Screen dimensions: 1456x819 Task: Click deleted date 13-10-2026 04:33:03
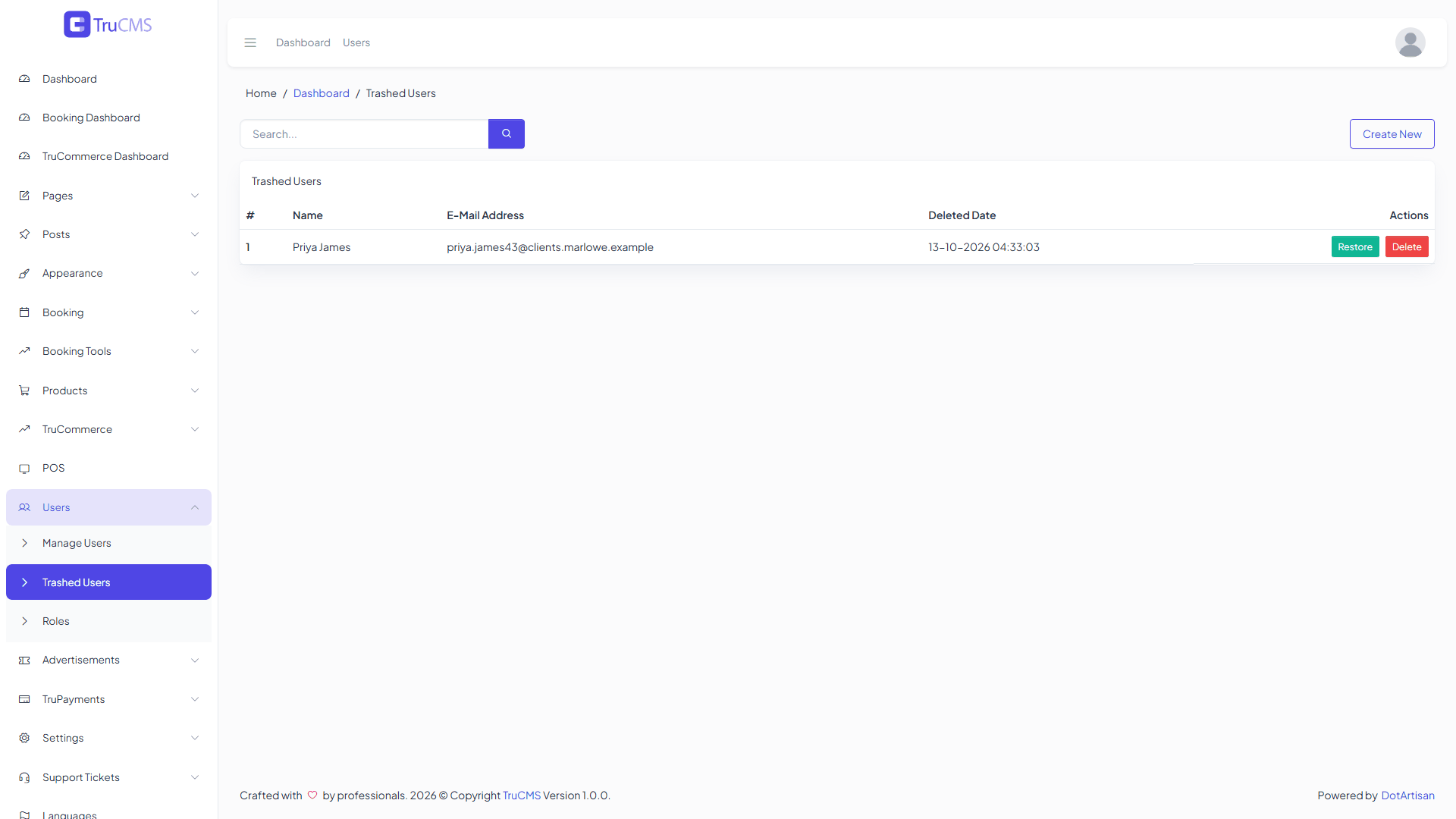984,247
